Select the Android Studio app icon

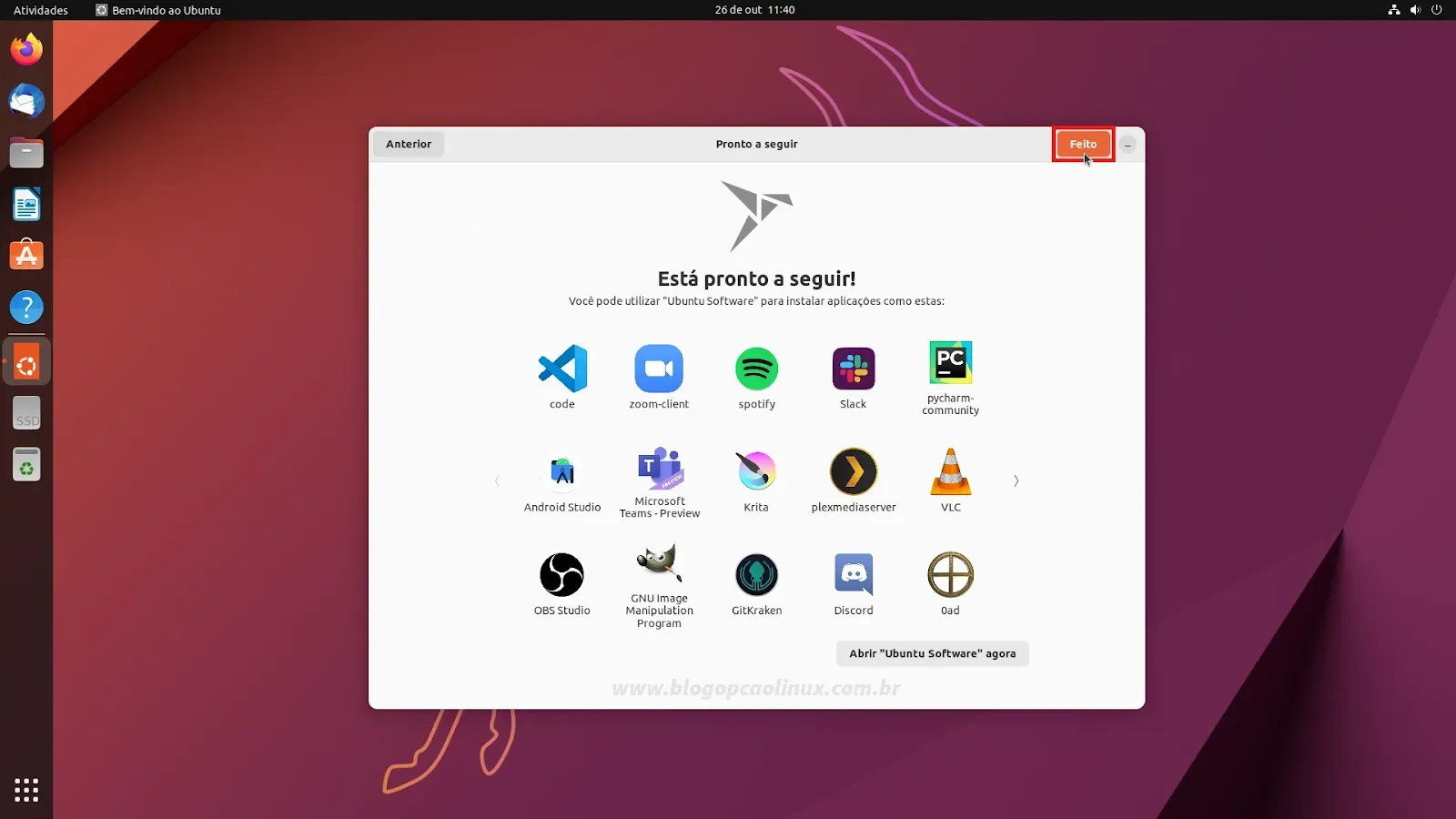[562, 471]
